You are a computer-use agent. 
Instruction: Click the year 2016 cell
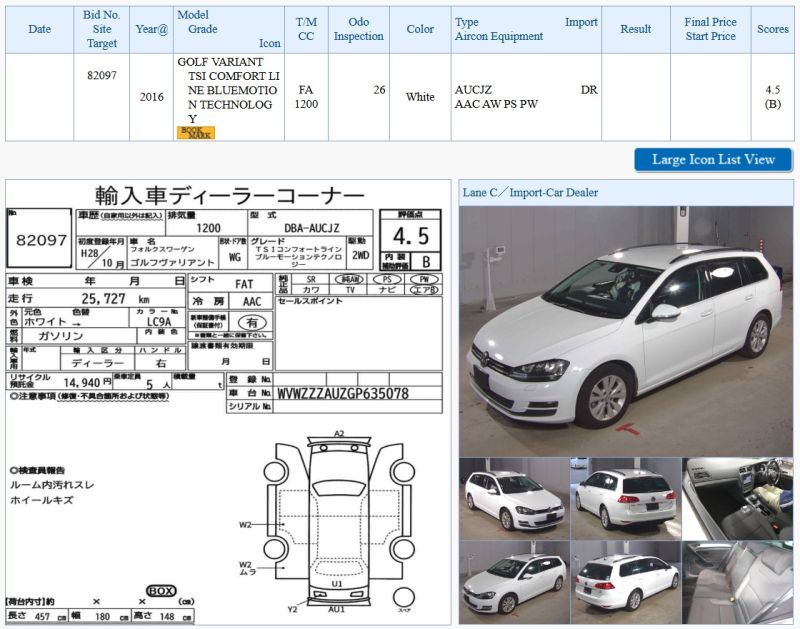pyautogui.click(x=152, y=97)
